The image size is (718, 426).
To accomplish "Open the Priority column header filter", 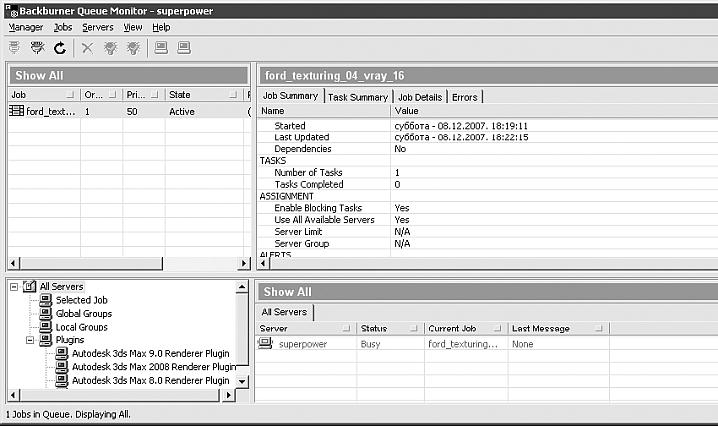I will click(x=155, y=95).
